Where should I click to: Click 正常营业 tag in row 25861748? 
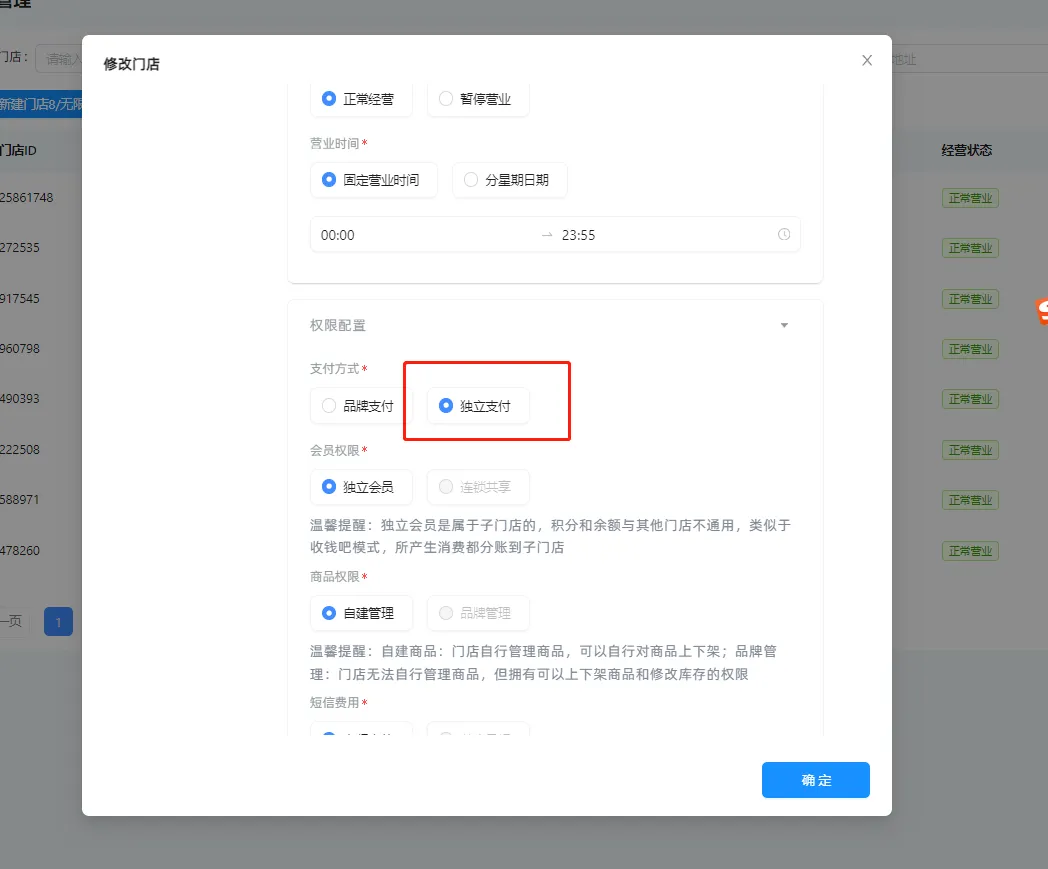coord(970,199)
